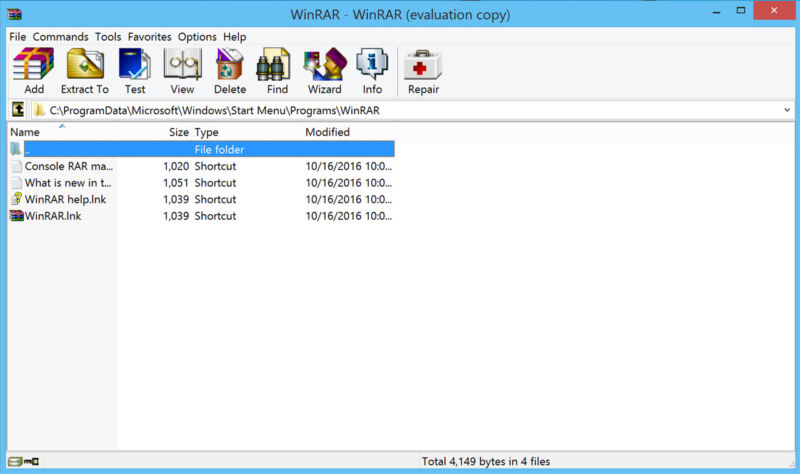The height and width of the screenshot is (474, 800).
Task: Open the Options menu
Action: [x=197, y=37]
